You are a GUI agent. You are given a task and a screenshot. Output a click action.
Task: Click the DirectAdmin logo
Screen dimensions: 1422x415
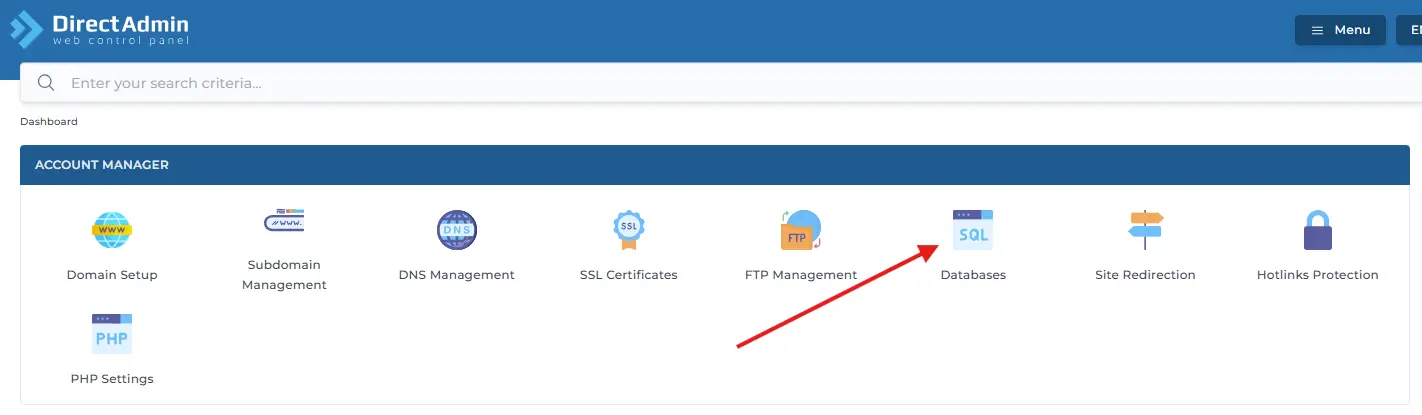(98, 30)
